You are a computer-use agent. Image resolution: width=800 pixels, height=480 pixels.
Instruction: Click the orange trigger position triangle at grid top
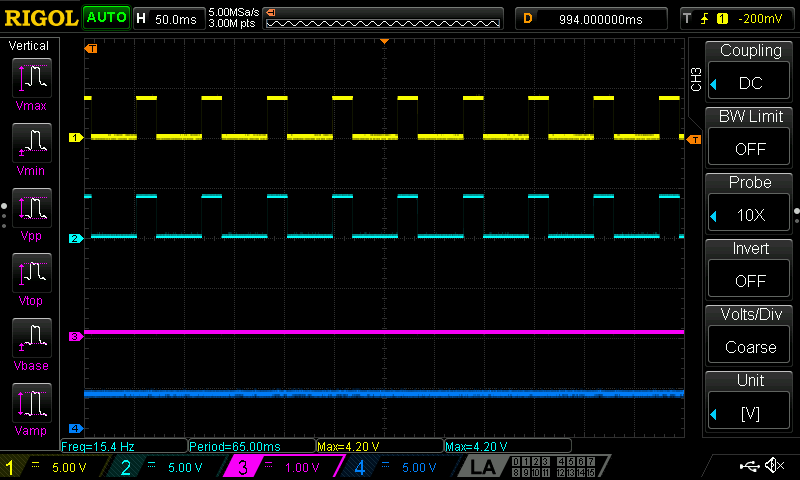(x=384, y=41)
